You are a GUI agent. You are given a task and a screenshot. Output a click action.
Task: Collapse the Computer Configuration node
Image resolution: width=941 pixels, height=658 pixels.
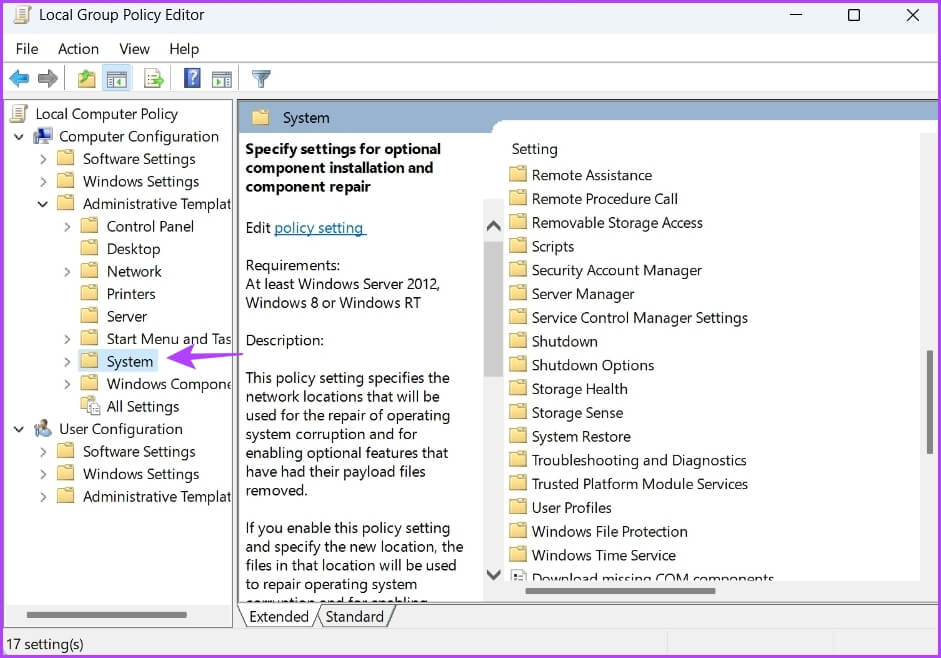click(x=19, y=137)
